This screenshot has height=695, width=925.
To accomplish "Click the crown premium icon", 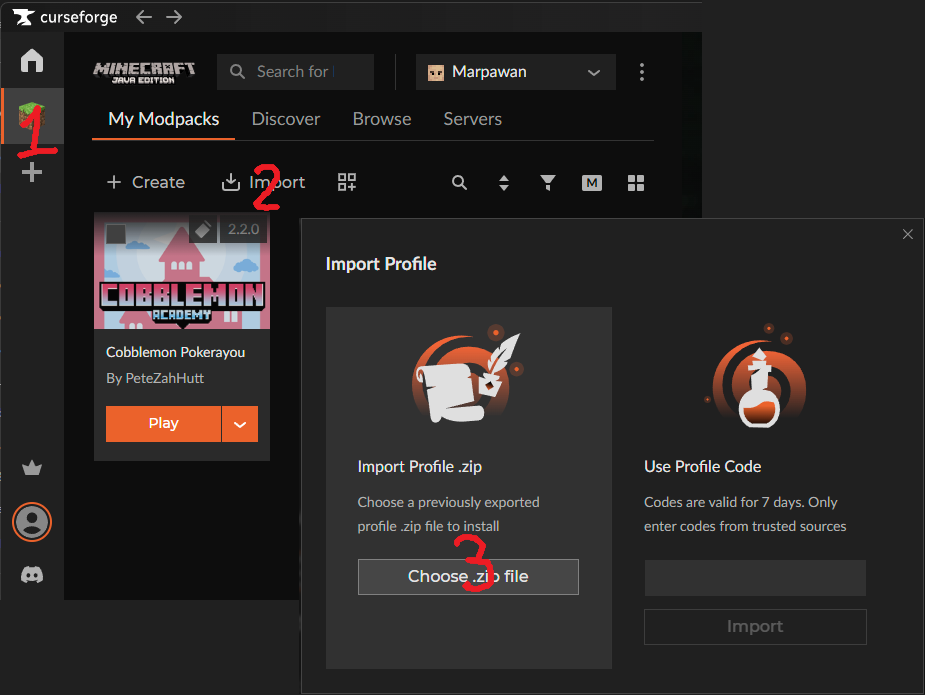I will point(31,467).
